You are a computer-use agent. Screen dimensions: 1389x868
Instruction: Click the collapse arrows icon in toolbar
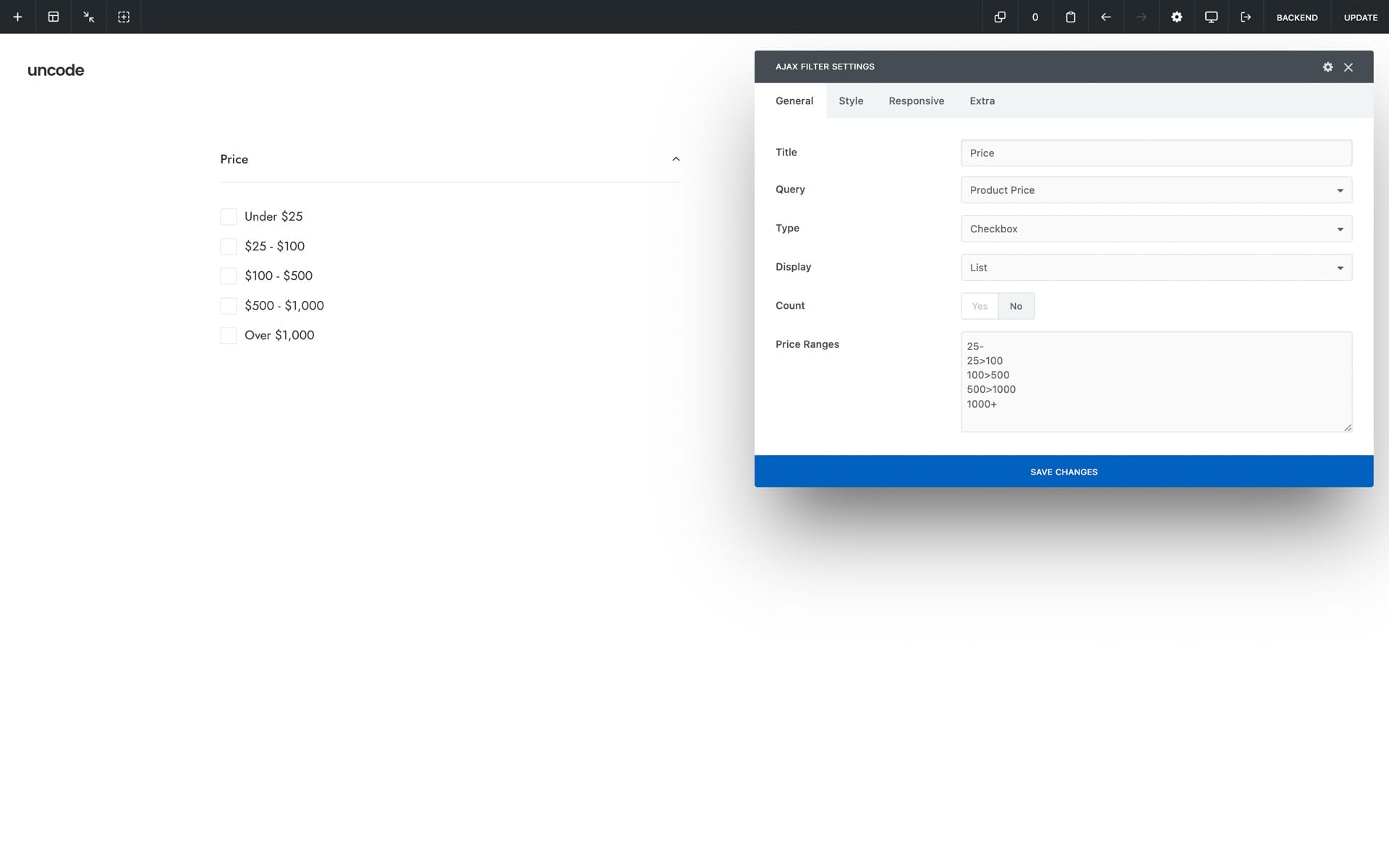88,17
